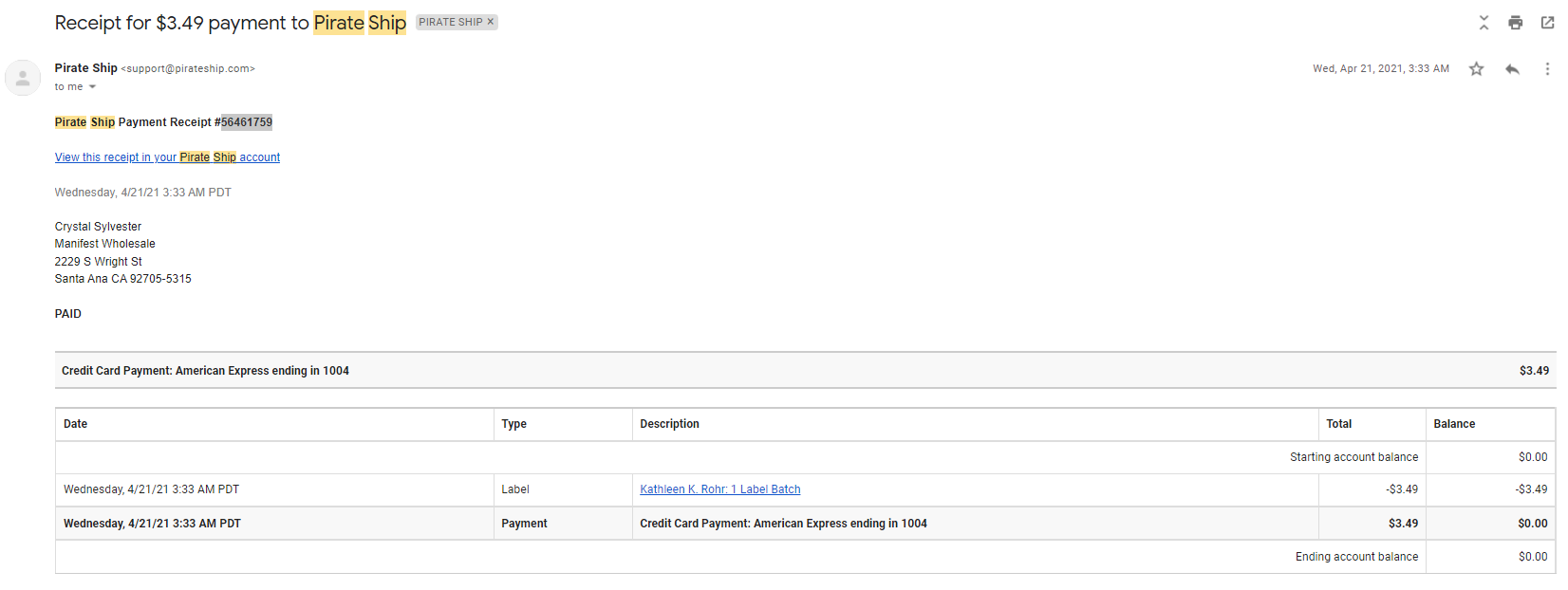1568x590 pixels.
Task: Click the email subject line heading
Action: pyautogui.click(x=231, y=23)
